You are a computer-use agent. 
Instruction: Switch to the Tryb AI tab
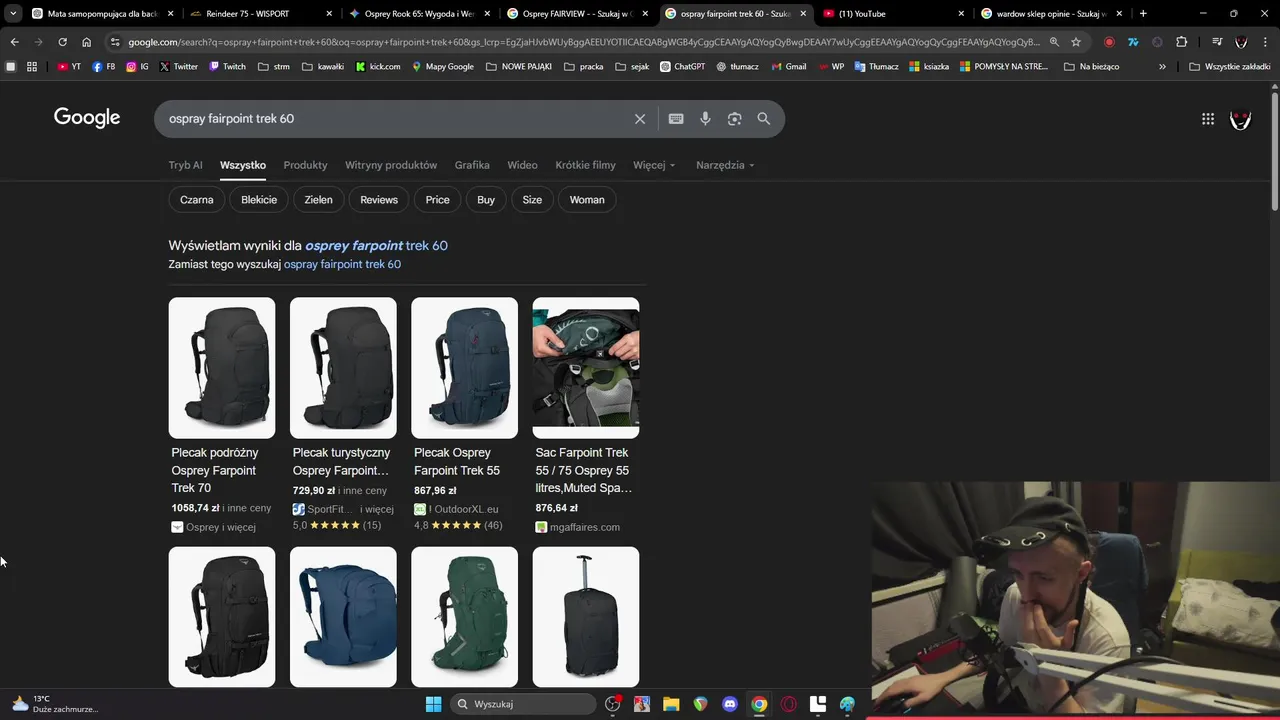coord(185,165)
